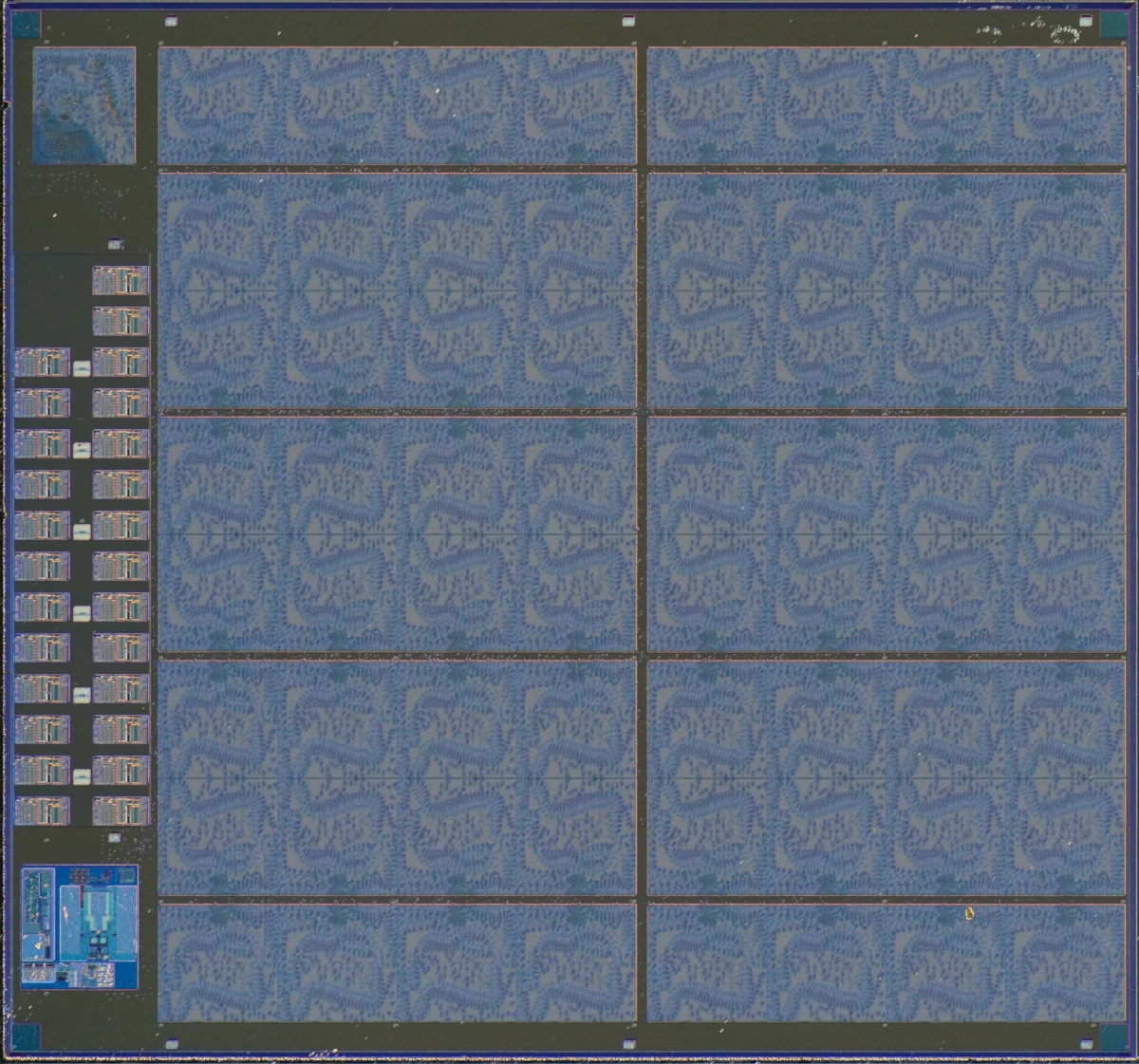Click the bright blue analog block at lower left

coord(80,926)
